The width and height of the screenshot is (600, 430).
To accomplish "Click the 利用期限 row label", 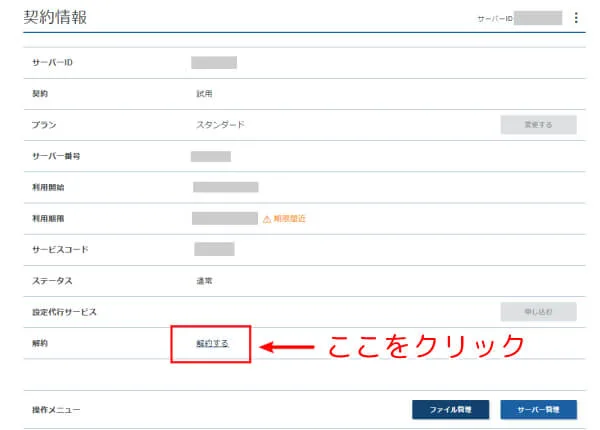I will click(x=48, y=218).
